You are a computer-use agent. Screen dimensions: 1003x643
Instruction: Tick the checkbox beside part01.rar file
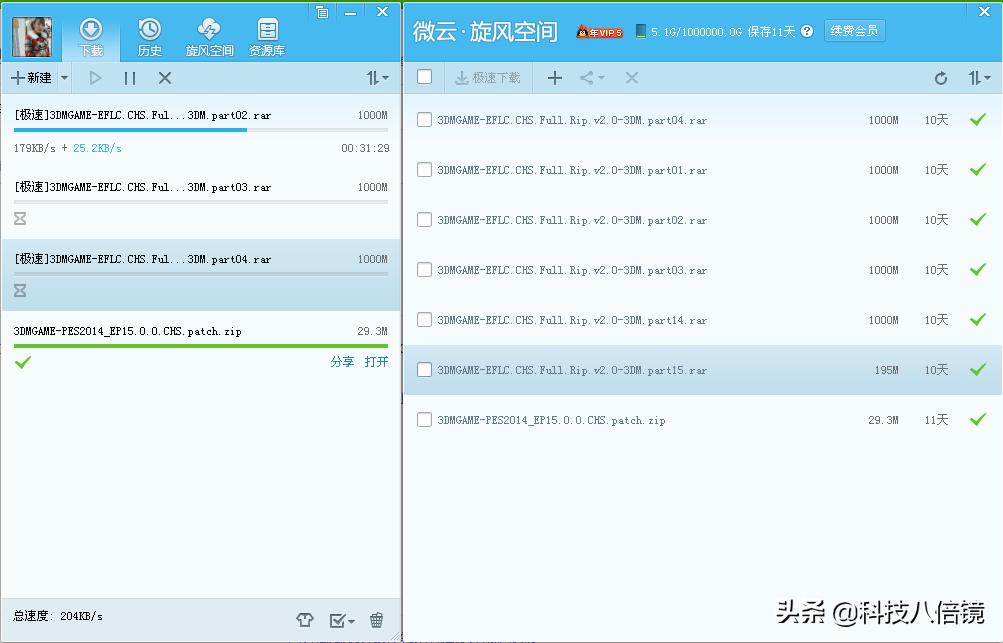click(x=424, y=170)
